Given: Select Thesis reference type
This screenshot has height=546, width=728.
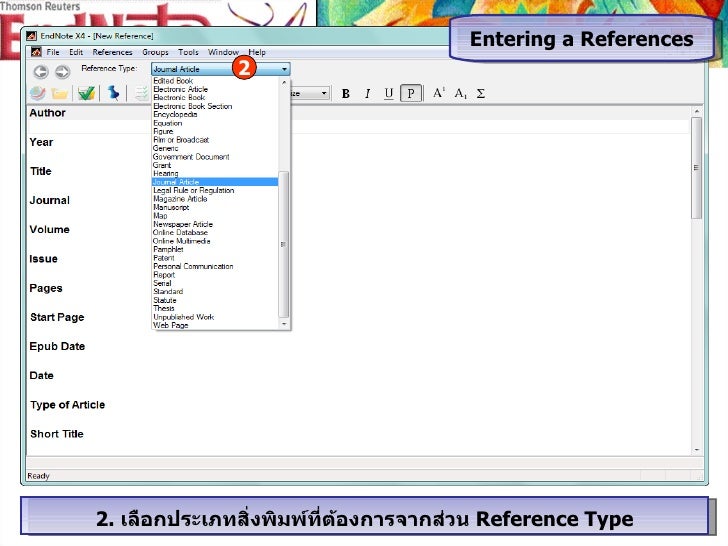Looking at the screenshot, I should 164,308.
